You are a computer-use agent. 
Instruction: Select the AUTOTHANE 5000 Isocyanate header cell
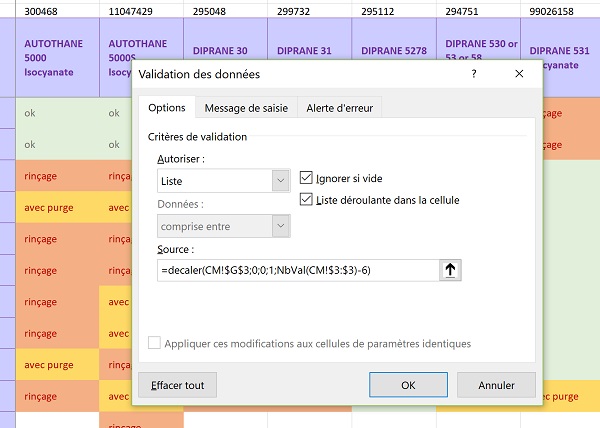click(57, 57)
